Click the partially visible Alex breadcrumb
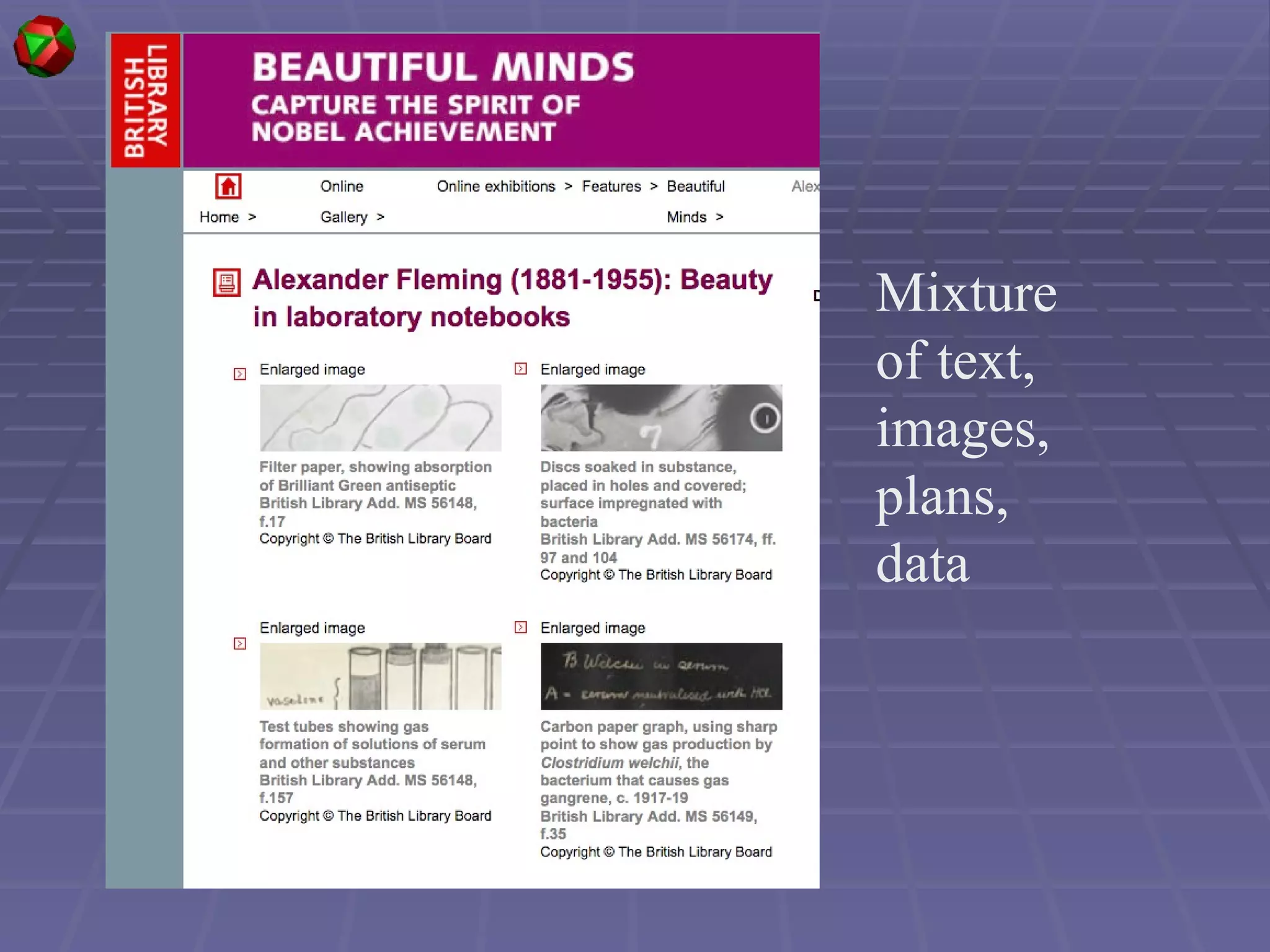The height and width of the screenshot is (952, 1270). [805, 187]
